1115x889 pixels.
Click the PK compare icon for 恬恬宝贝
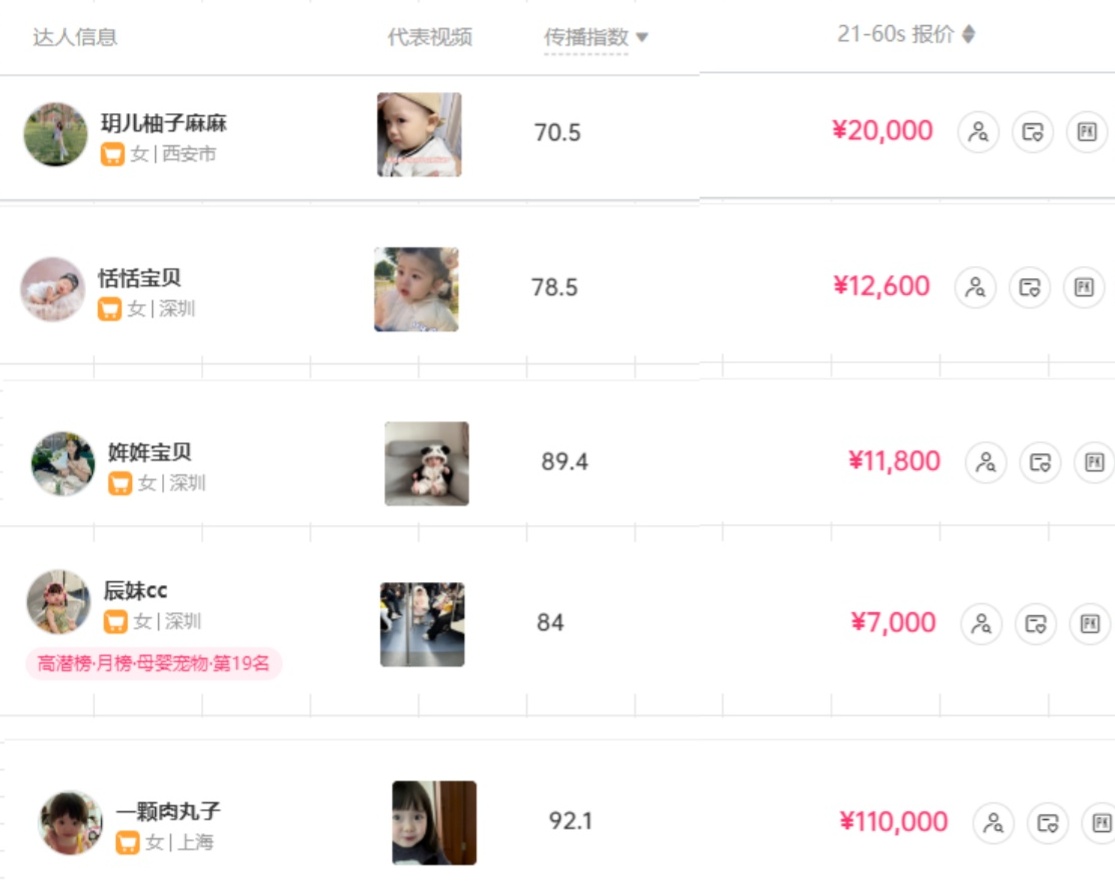click(1083, 287)
